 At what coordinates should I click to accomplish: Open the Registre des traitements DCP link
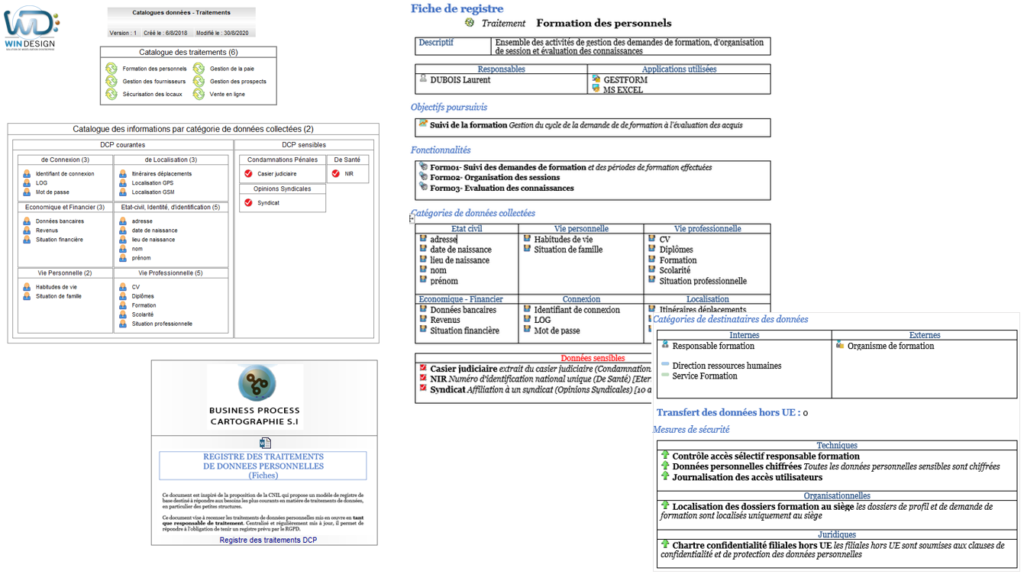(x=268, y=540)
